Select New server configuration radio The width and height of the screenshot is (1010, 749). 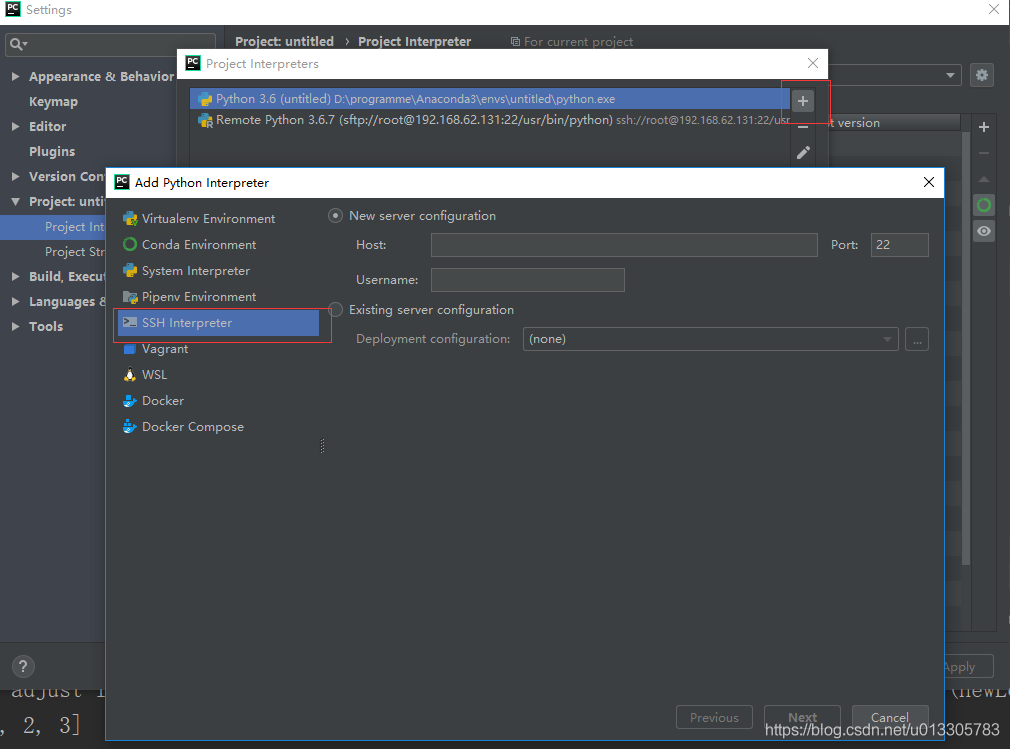(335, 216)
